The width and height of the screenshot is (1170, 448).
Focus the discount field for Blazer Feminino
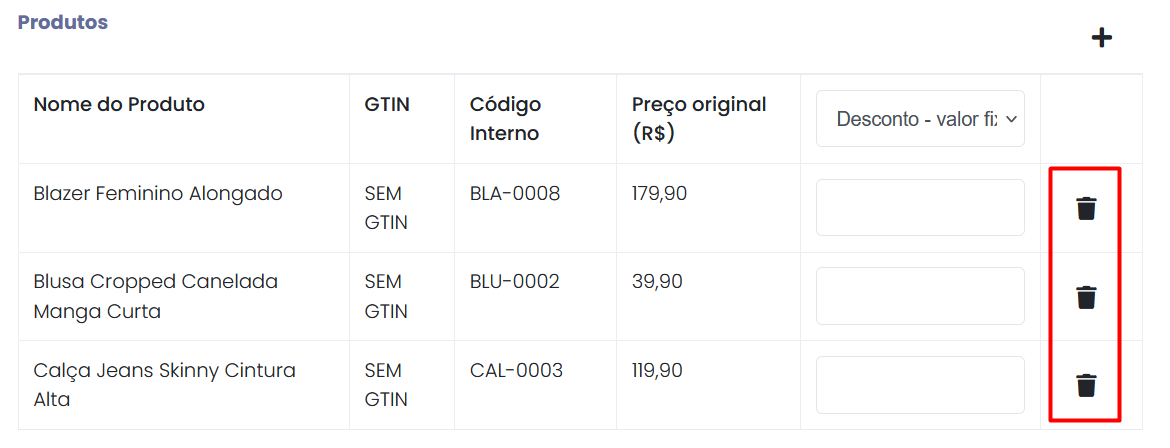920,208
